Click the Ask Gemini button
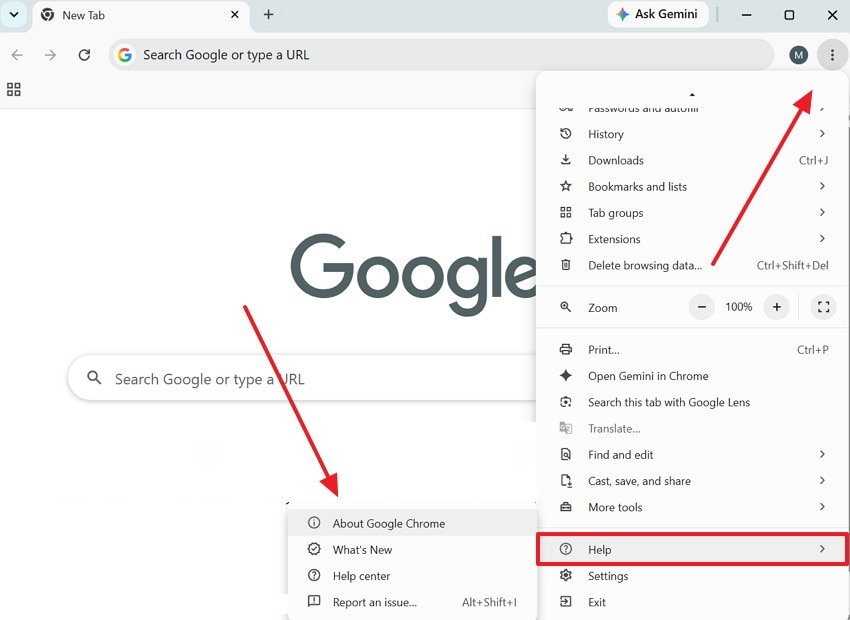The width and height of the screenshot is (850, 620). coord(658,14)
